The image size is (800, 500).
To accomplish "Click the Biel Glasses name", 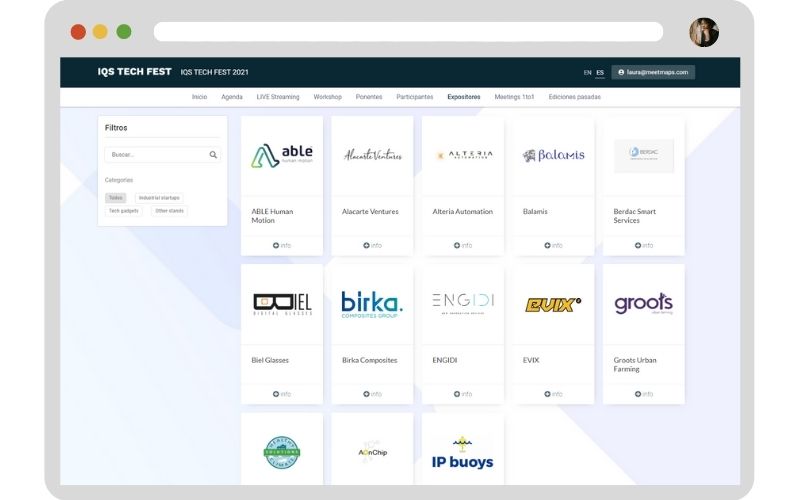I will 270,360.
